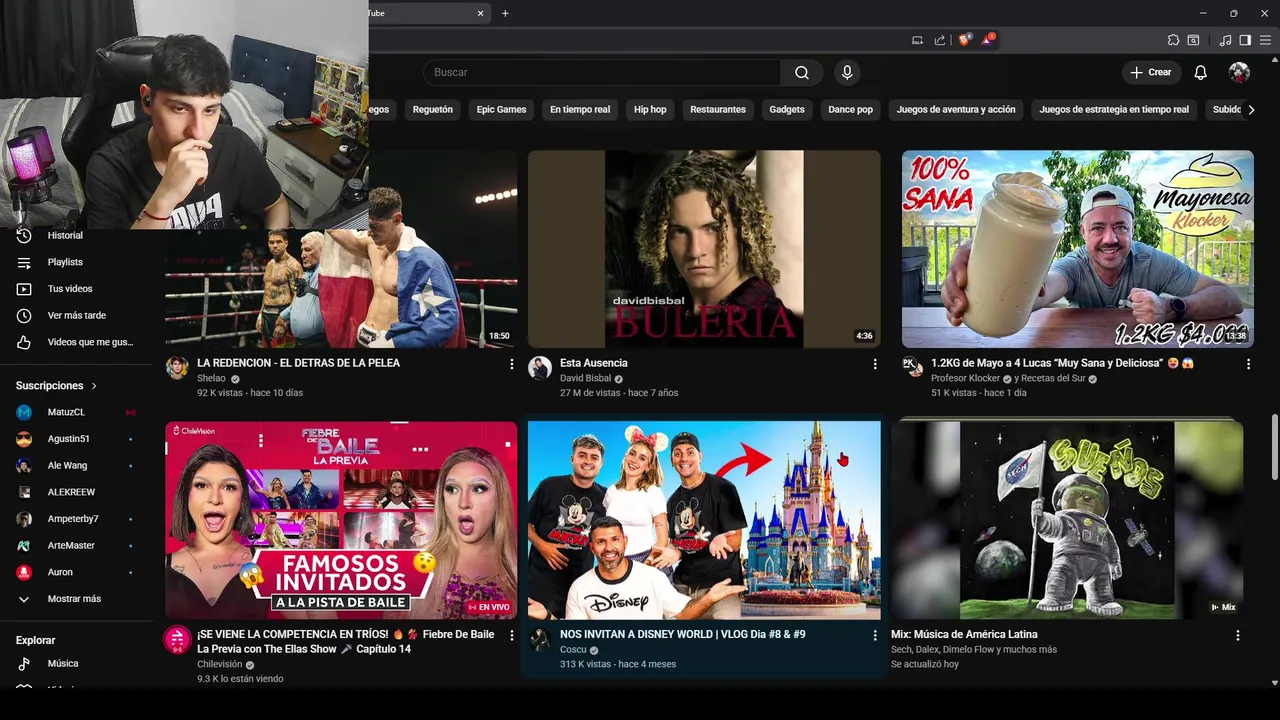Click the install app icon in address bar
This screenshot has height=720, width=1280.
[x=917, y=40]
